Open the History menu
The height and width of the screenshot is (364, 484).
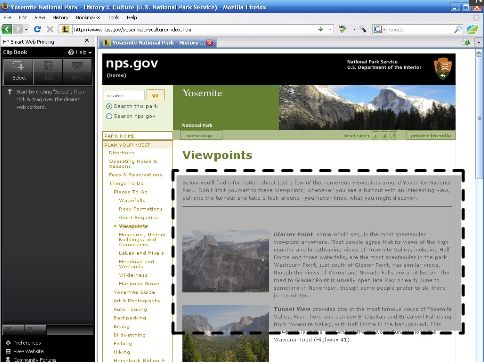point(60,17)
